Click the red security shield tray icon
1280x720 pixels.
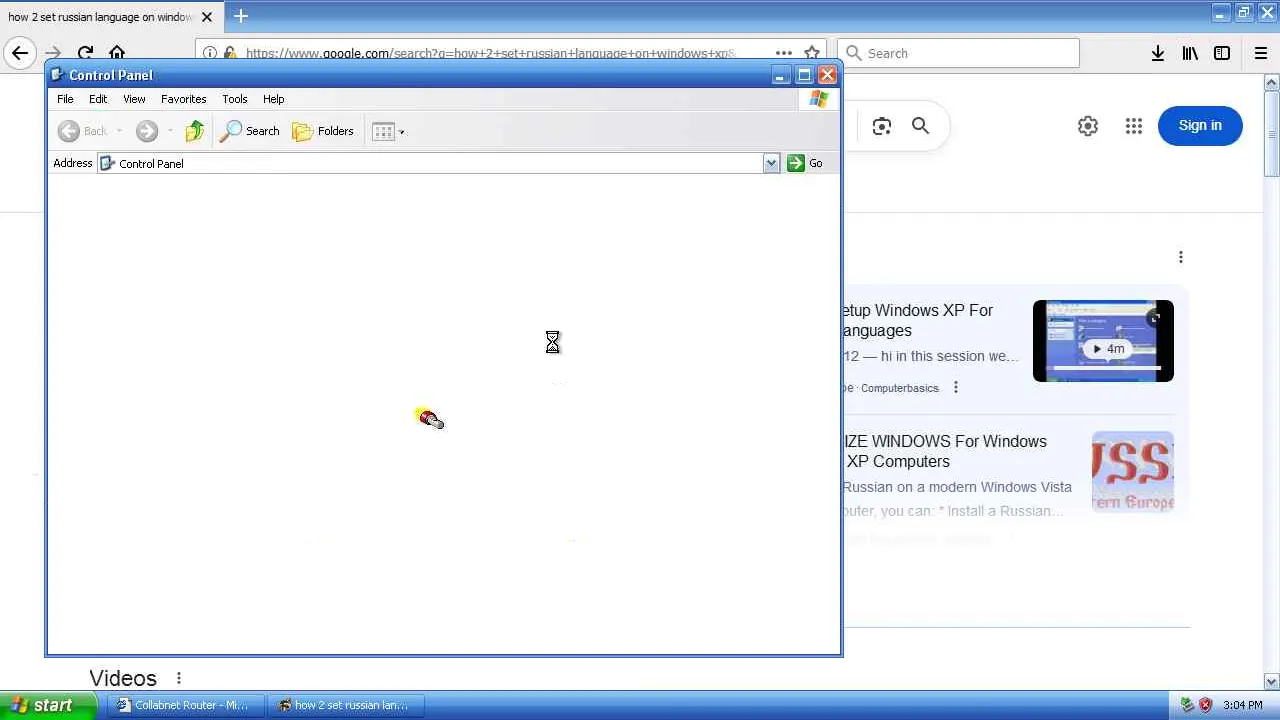[1205, 705]
